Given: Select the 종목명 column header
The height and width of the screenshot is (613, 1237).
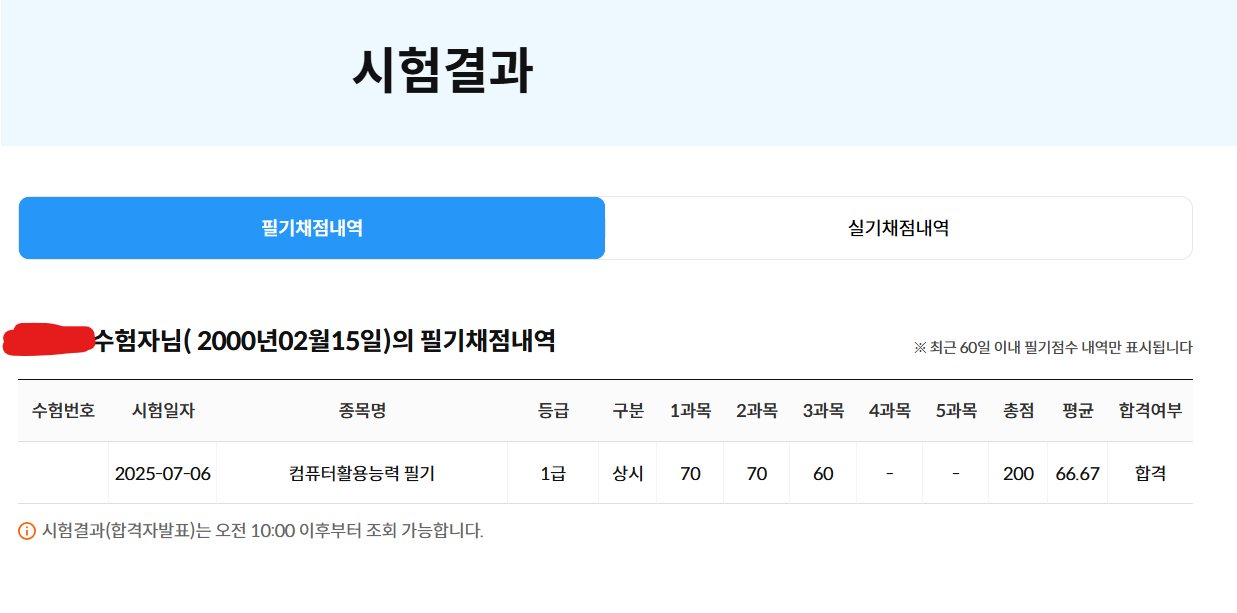Looking at the screenshot, I should point(362,411).
